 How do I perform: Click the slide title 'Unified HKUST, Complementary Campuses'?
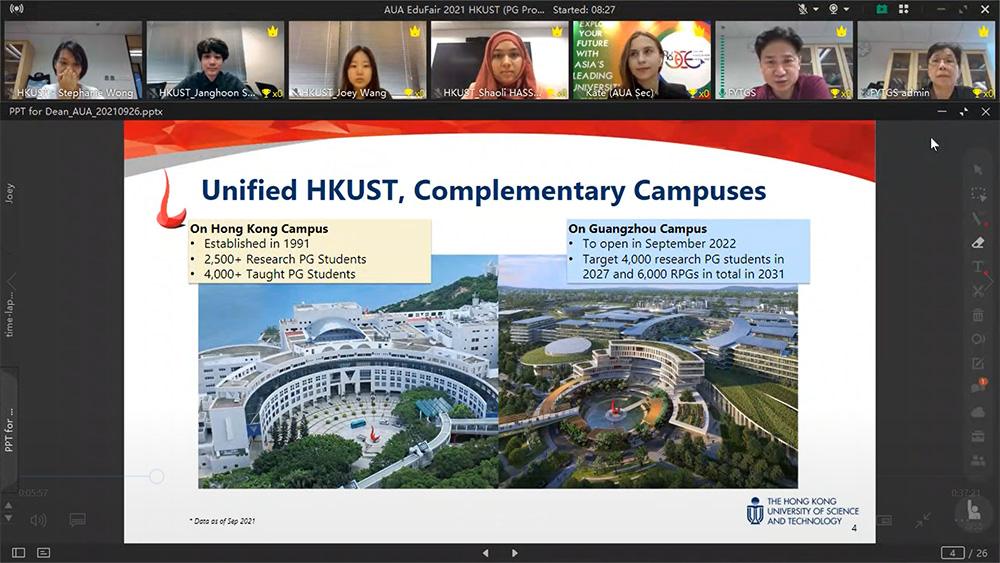pyautogui.click(x=483, y=191)
